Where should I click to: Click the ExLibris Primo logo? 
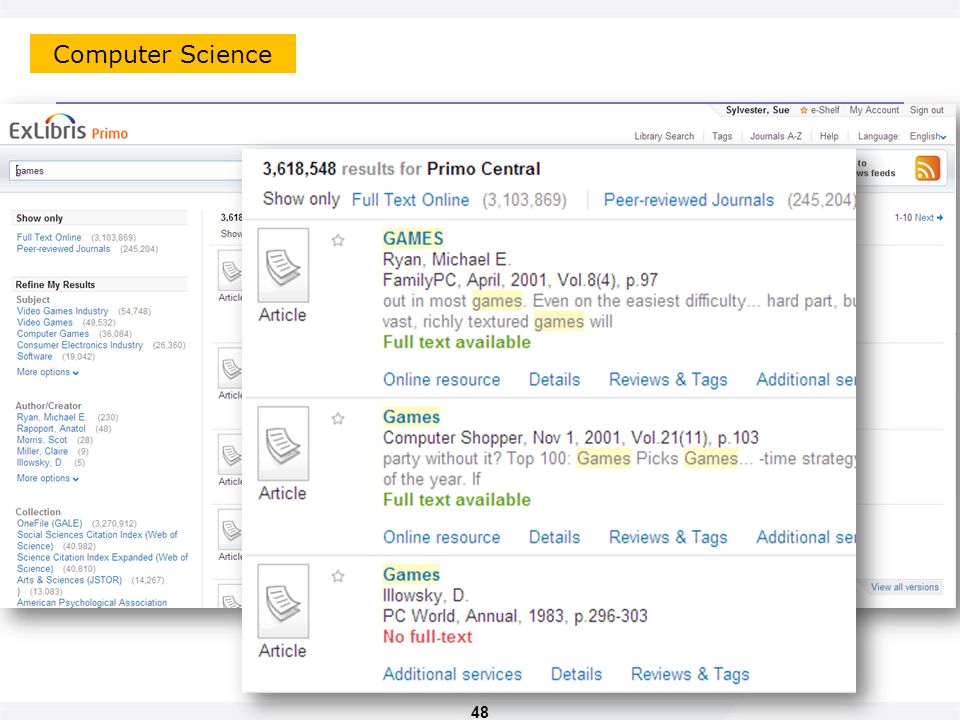tap(69, 128)
